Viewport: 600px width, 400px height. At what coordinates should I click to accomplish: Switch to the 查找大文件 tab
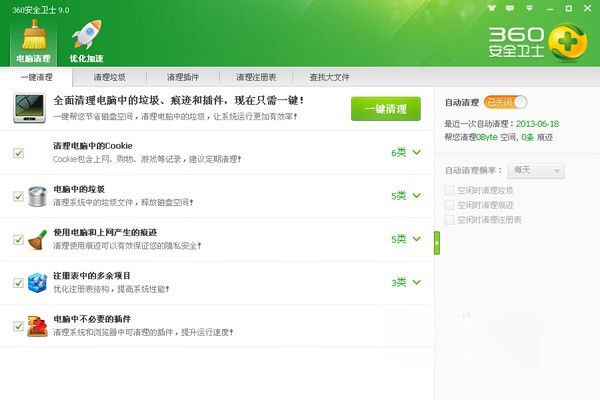329,77
